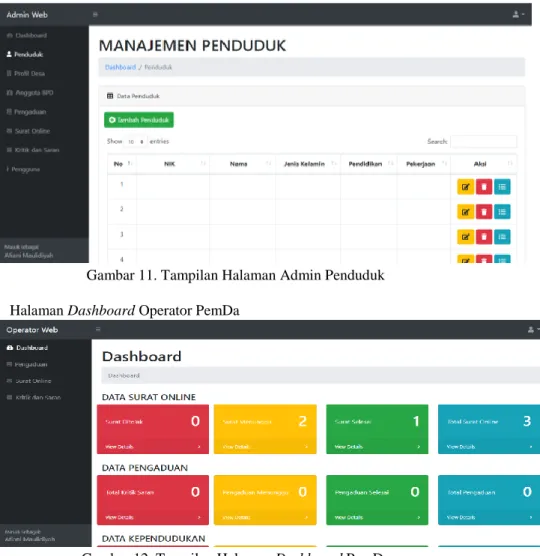Edit row 1 with yellow pencil icon
Viewport: 540px width, 556px height.
point(466,187)
